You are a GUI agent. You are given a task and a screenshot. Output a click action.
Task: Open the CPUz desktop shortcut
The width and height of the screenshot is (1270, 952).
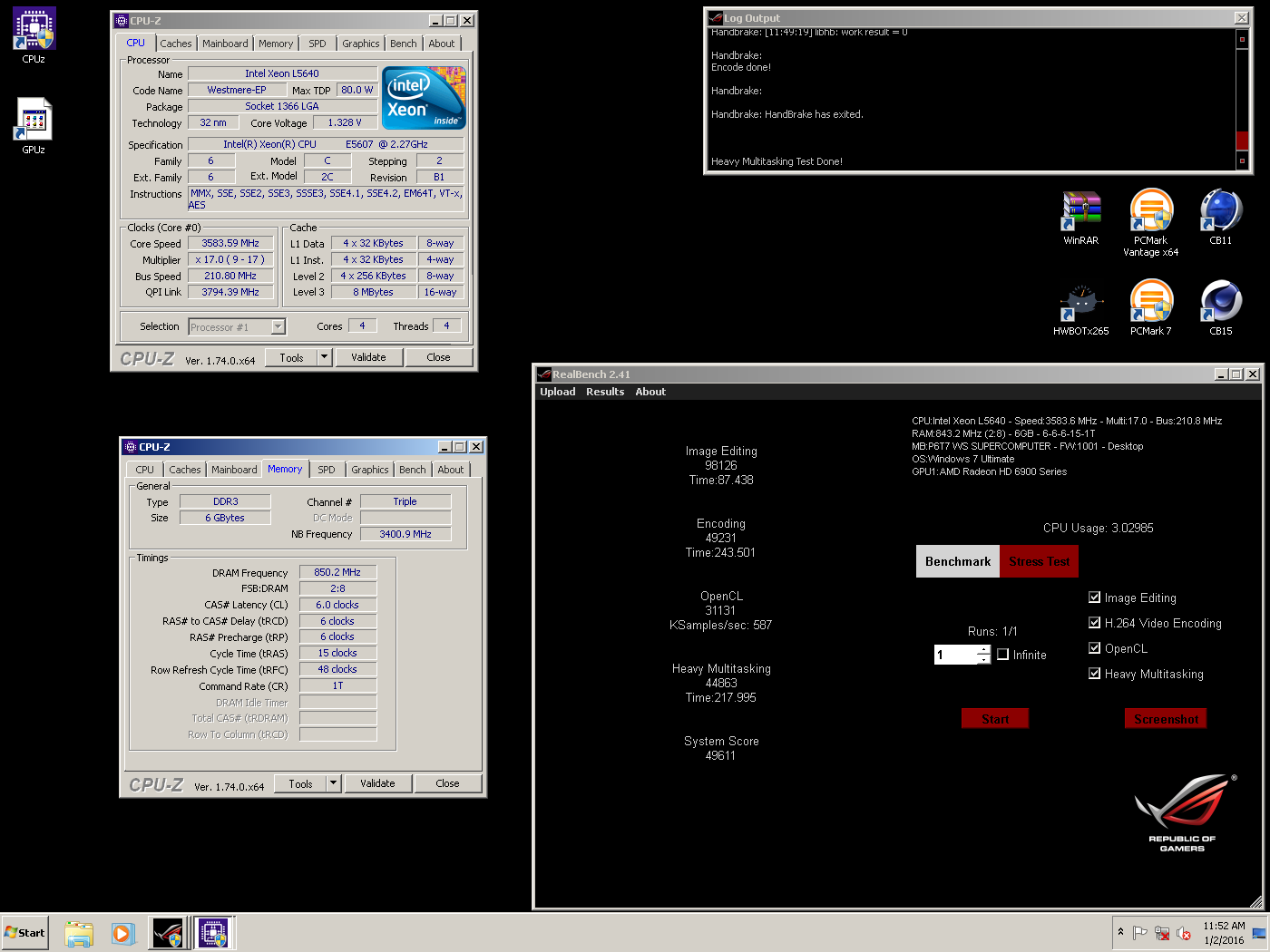point(34,35)
